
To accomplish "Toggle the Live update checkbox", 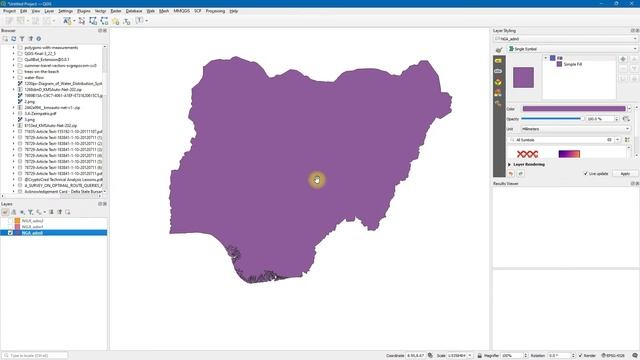I will point(586,173).
